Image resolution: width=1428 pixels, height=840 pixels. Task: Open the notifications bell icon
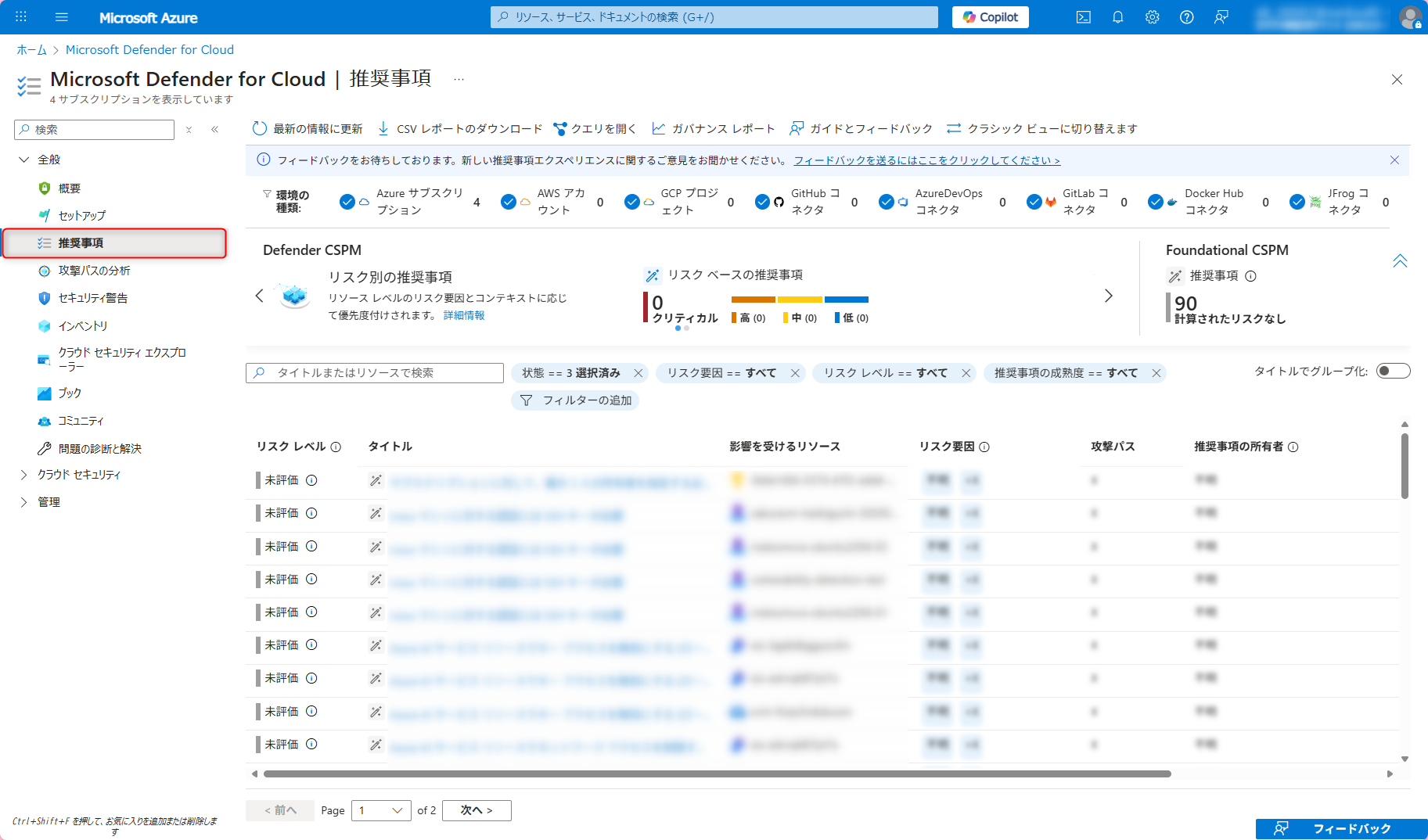click(1117, 16)
